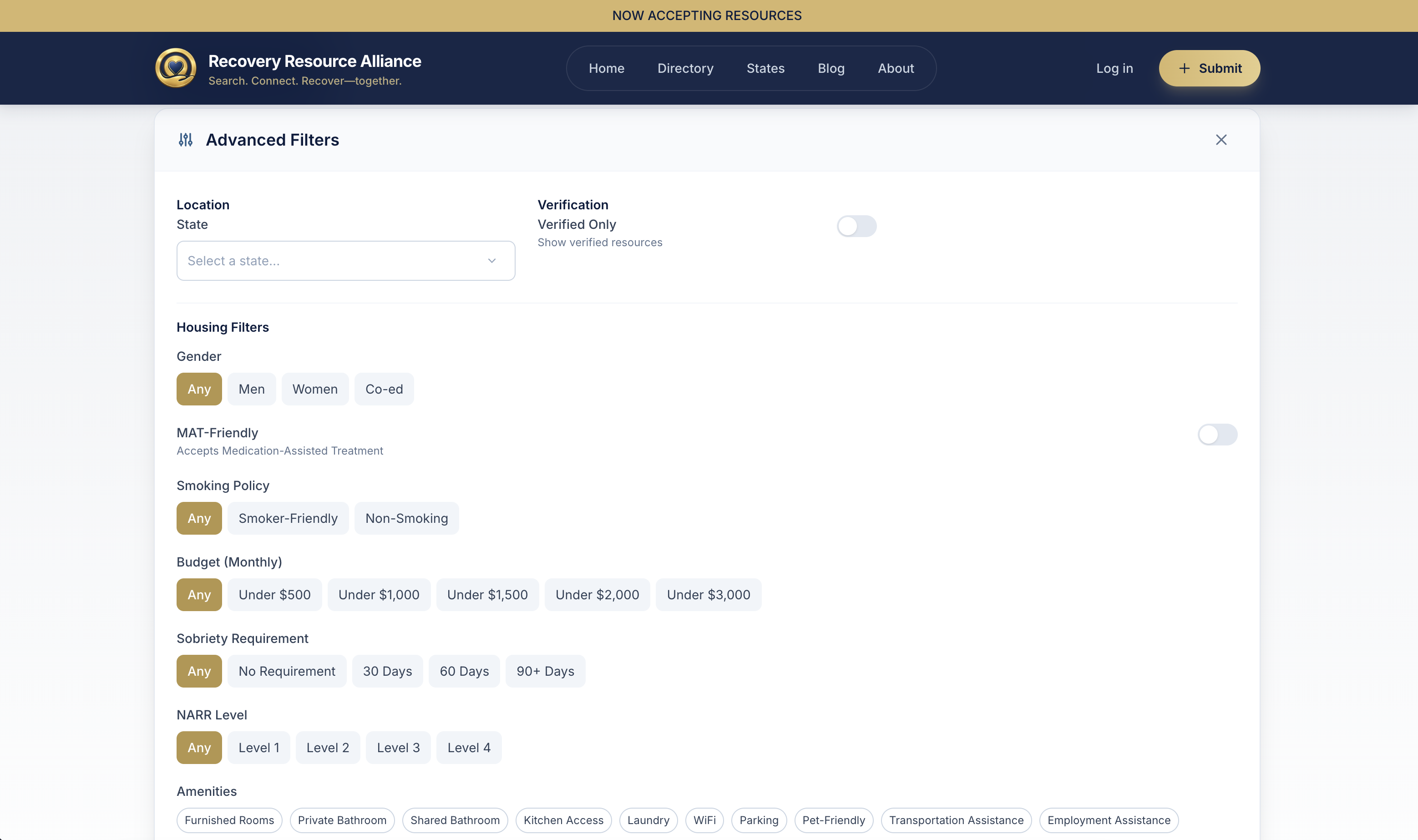Select the Under $1,500 budget
Viewport: 1418px width, 840px height.
tap(487, 595)
